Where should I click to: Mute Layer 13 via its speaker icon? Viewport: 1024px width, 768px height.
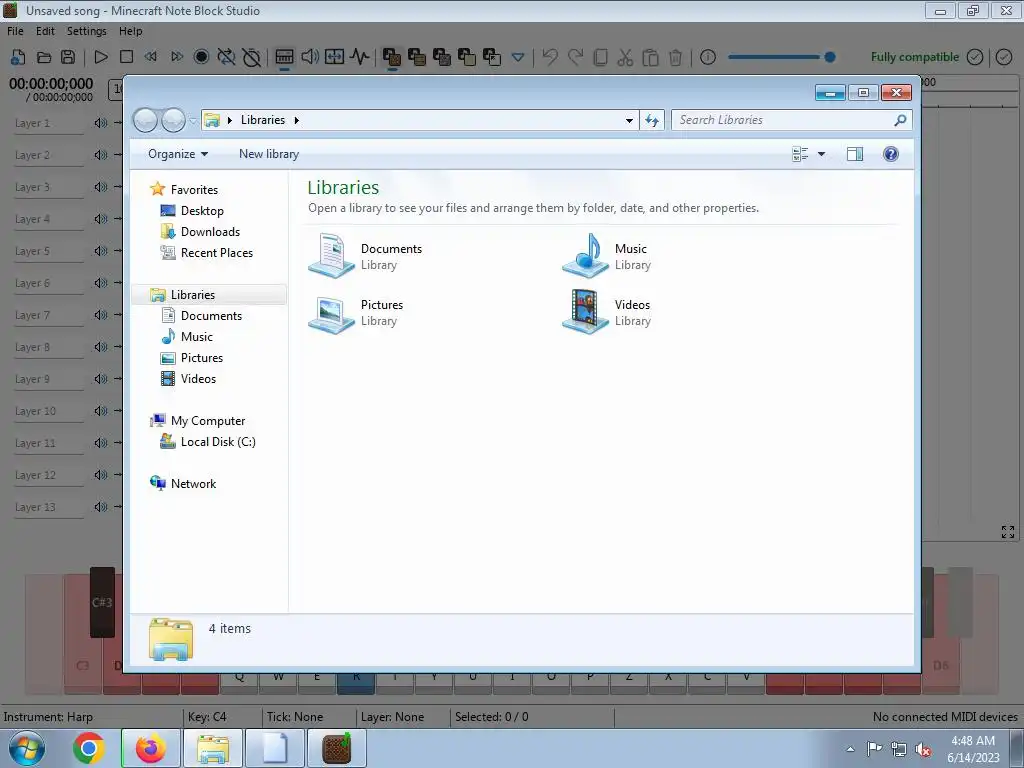pos(101,507)
